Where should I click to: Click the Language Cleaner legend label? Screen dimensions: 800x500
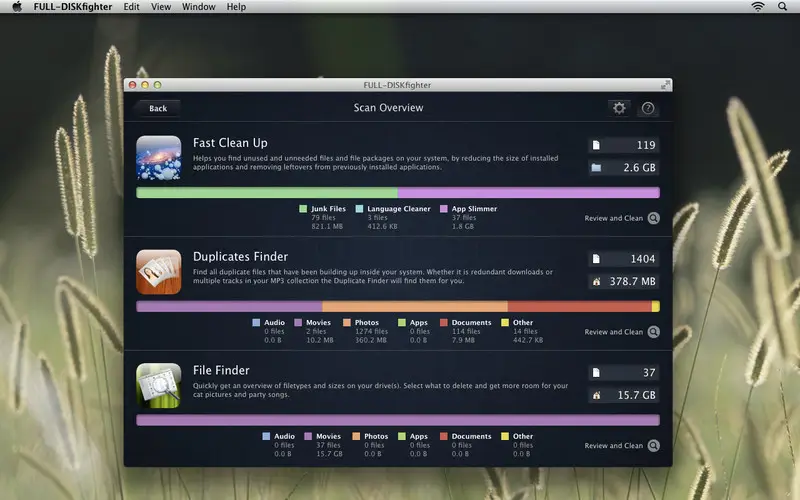[399, 209]
